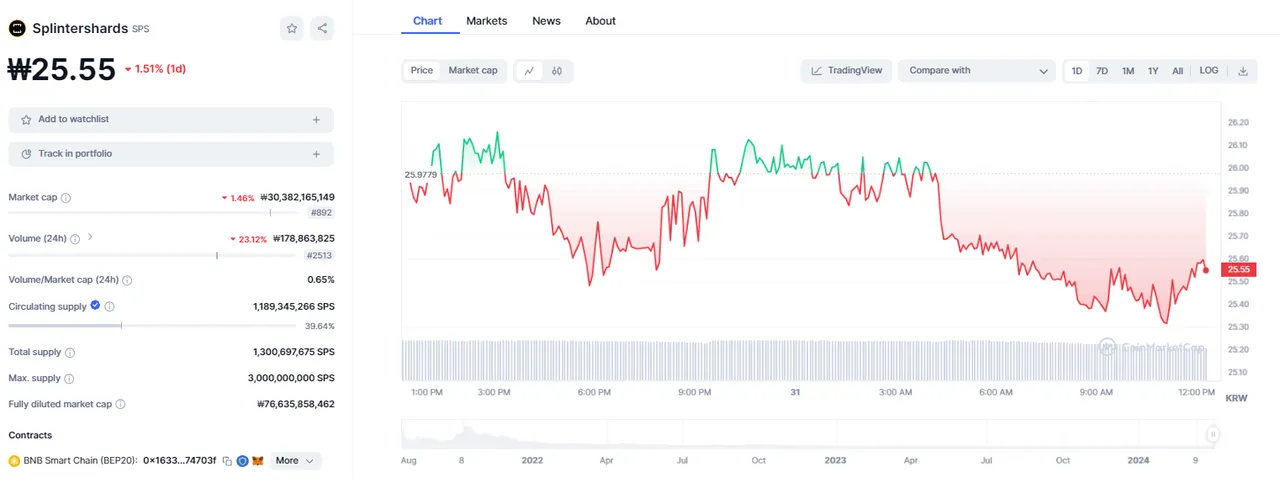Click the line chart type icon
Viewport: 1280px width, 479px height.
click(529, 71)
